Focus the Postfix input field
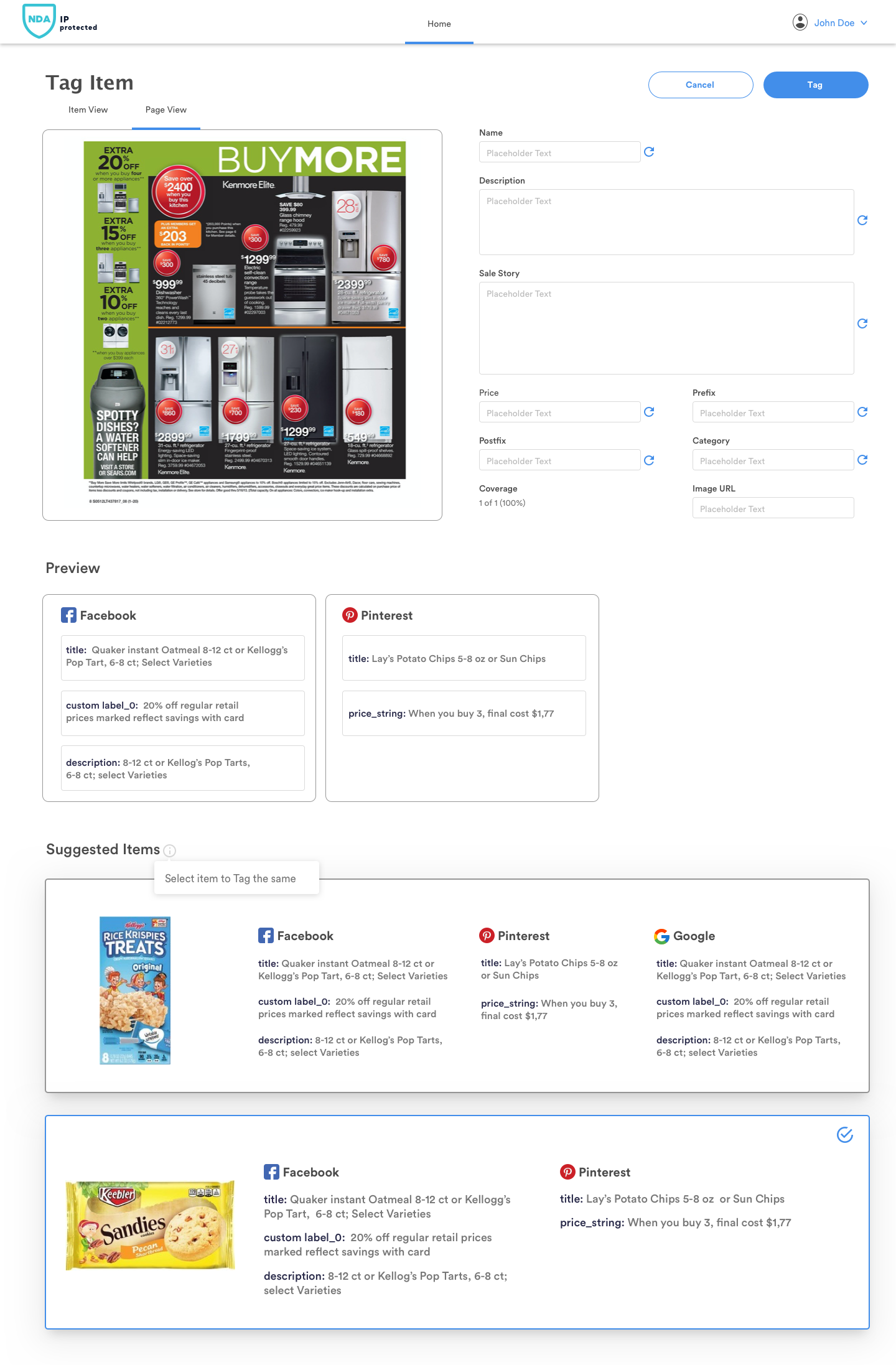The width and height of the screenshot is (896, 1365). (x=559, y=460)
